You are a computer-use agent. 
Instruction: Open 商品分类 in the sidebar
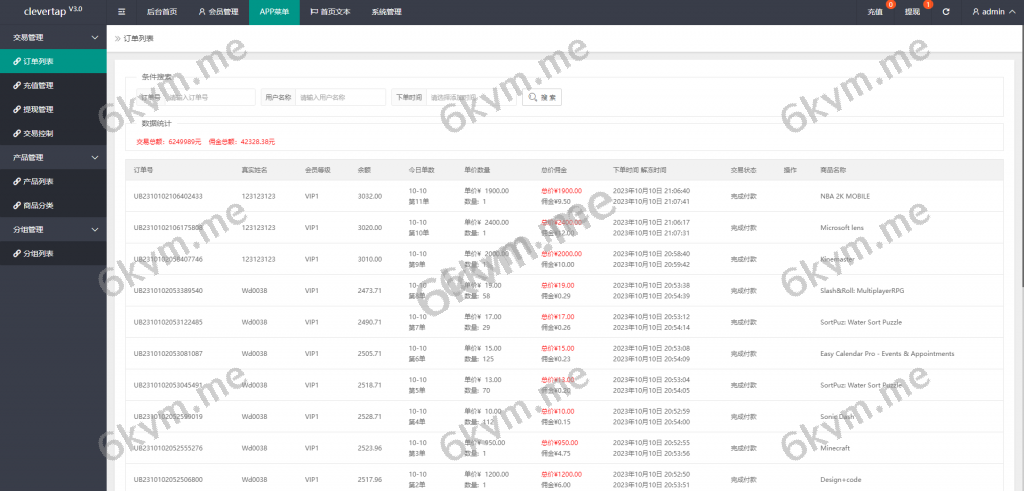click(38, 205)
